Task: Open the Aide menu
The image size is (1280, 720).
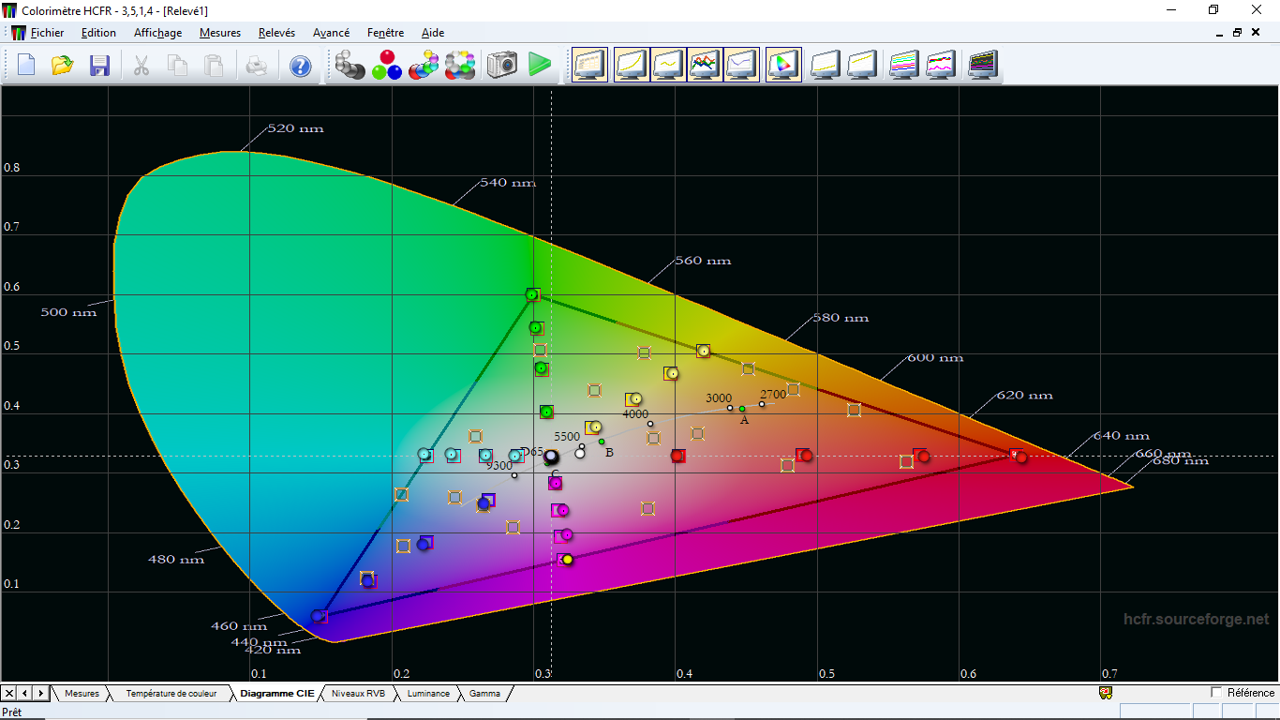Action: tap(433, 33)
